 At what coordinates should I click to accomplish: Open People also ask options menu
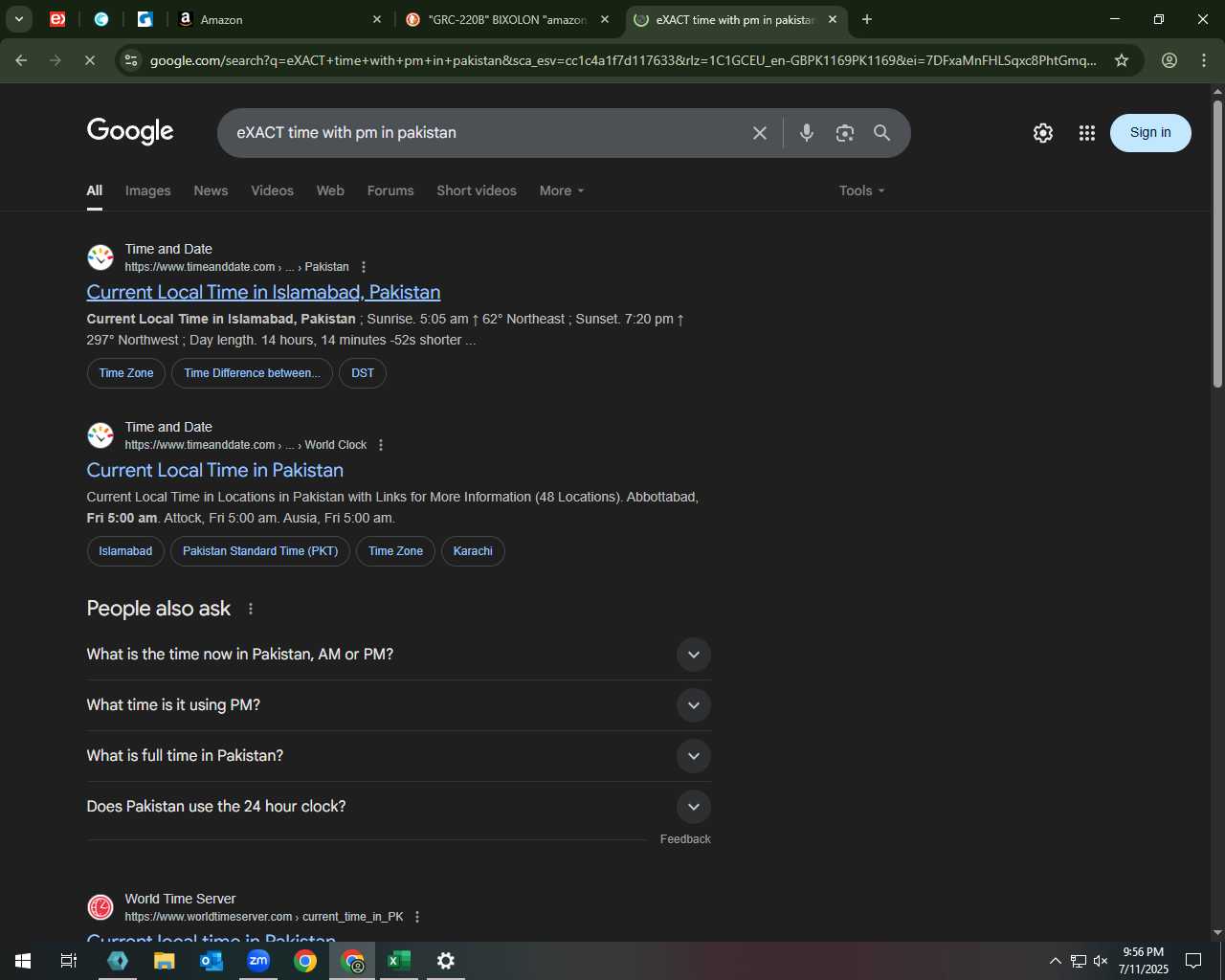click(251, 609)
